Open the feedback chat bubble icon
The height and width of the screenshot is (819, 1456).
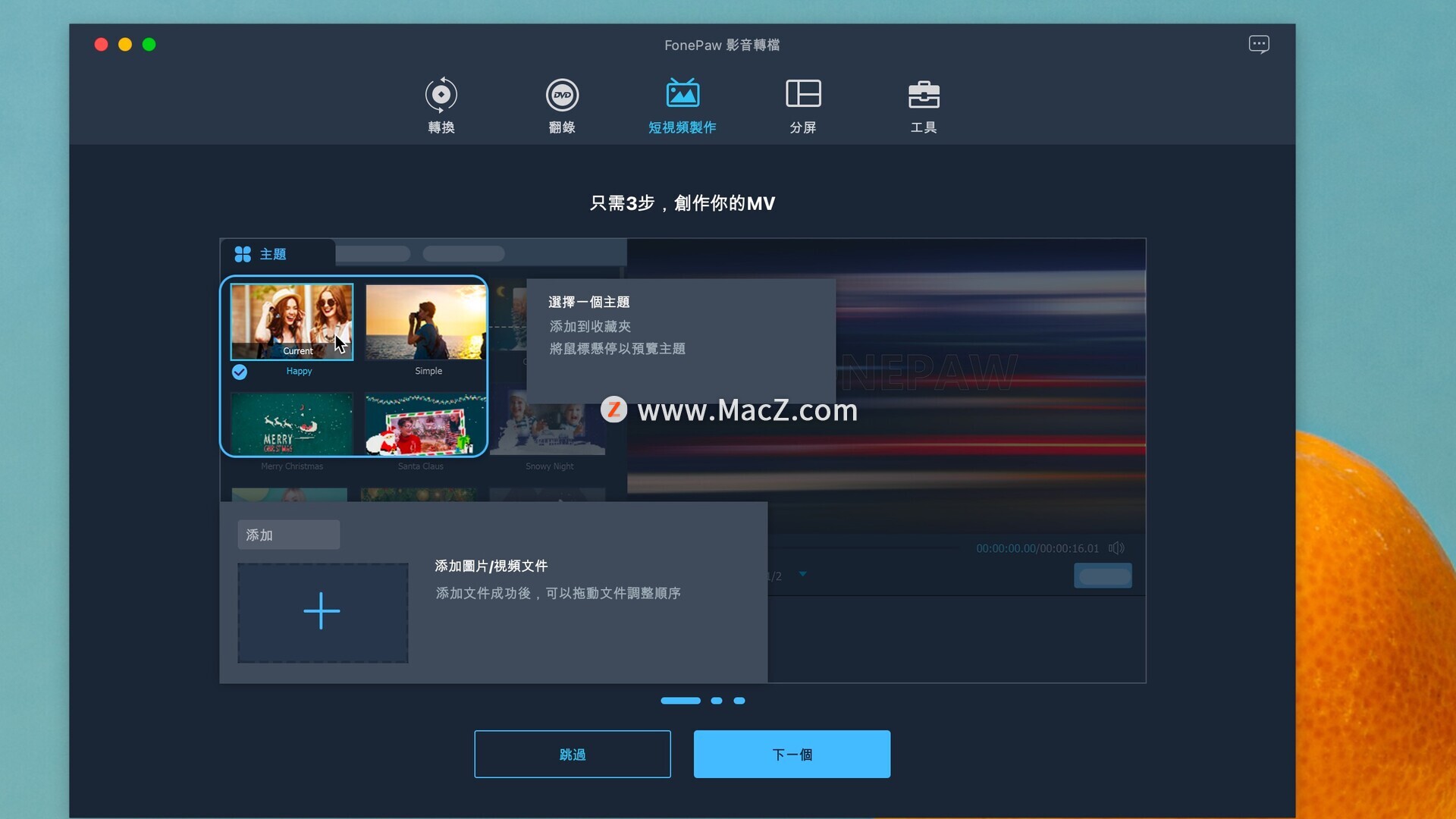click(1259, 44)
